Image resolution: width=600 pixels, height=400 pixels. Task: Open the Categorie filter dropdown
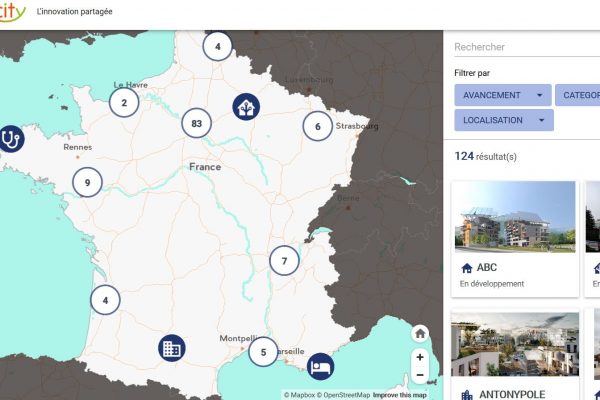578,95
